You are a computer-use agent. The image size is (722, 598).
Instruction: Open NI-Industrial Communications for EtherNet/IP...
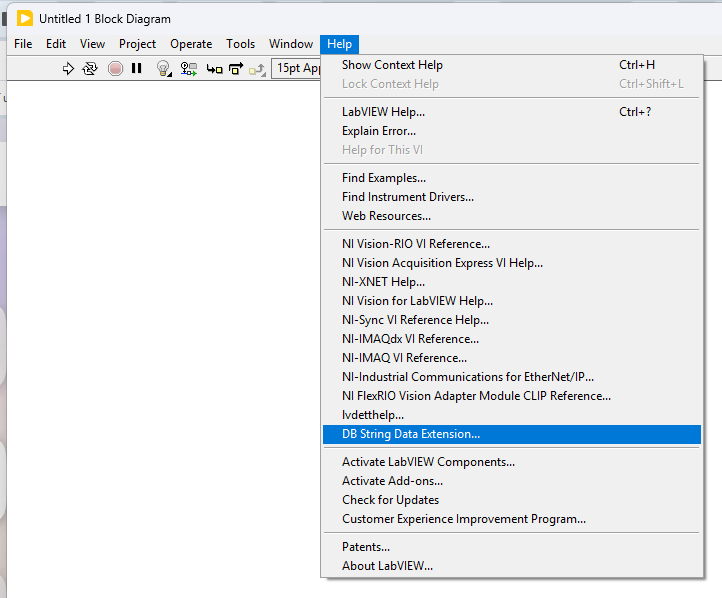tap(512, 377)
